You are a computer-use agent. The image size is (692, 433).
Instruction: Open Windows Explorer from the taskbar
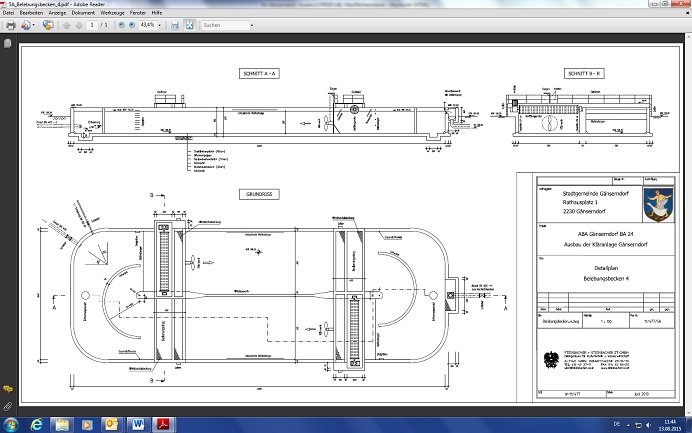pos(62,425)
